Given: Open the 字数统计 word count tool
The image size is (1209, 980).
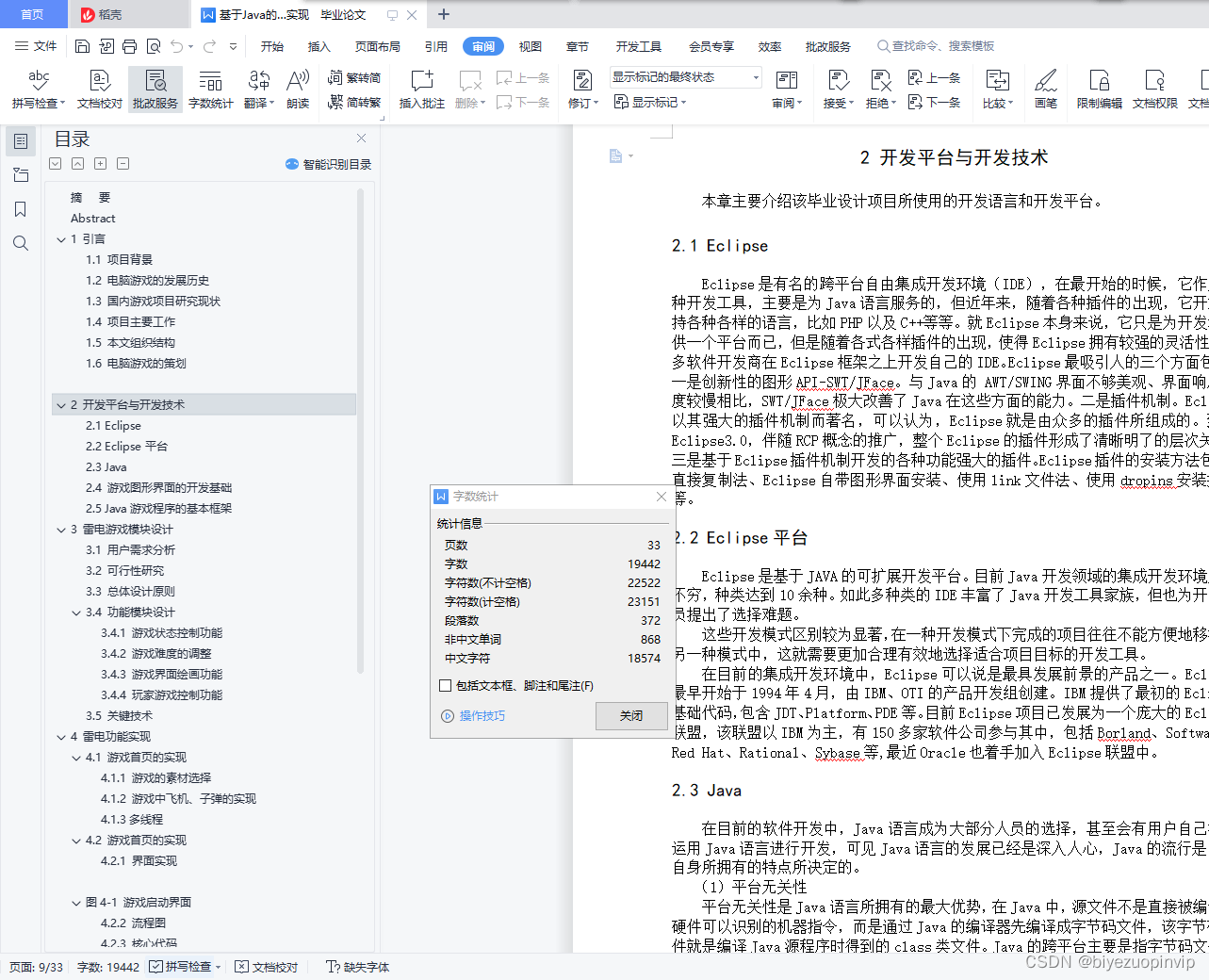Looking at the screenshot, I should (210, 90).
